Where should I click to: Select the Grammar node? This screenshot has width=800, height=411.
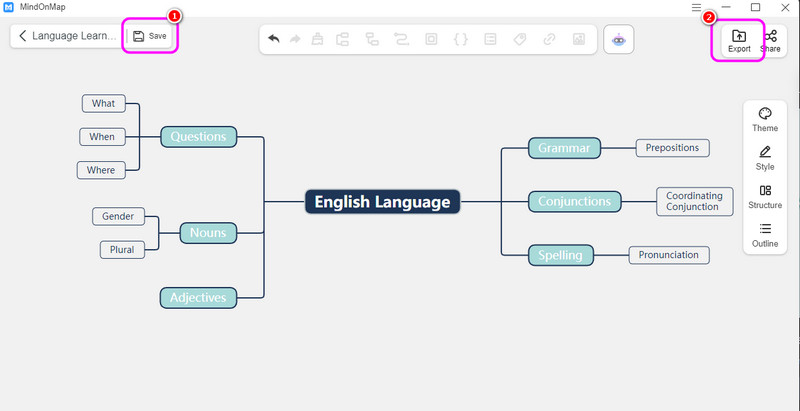[x=564, y=148]
